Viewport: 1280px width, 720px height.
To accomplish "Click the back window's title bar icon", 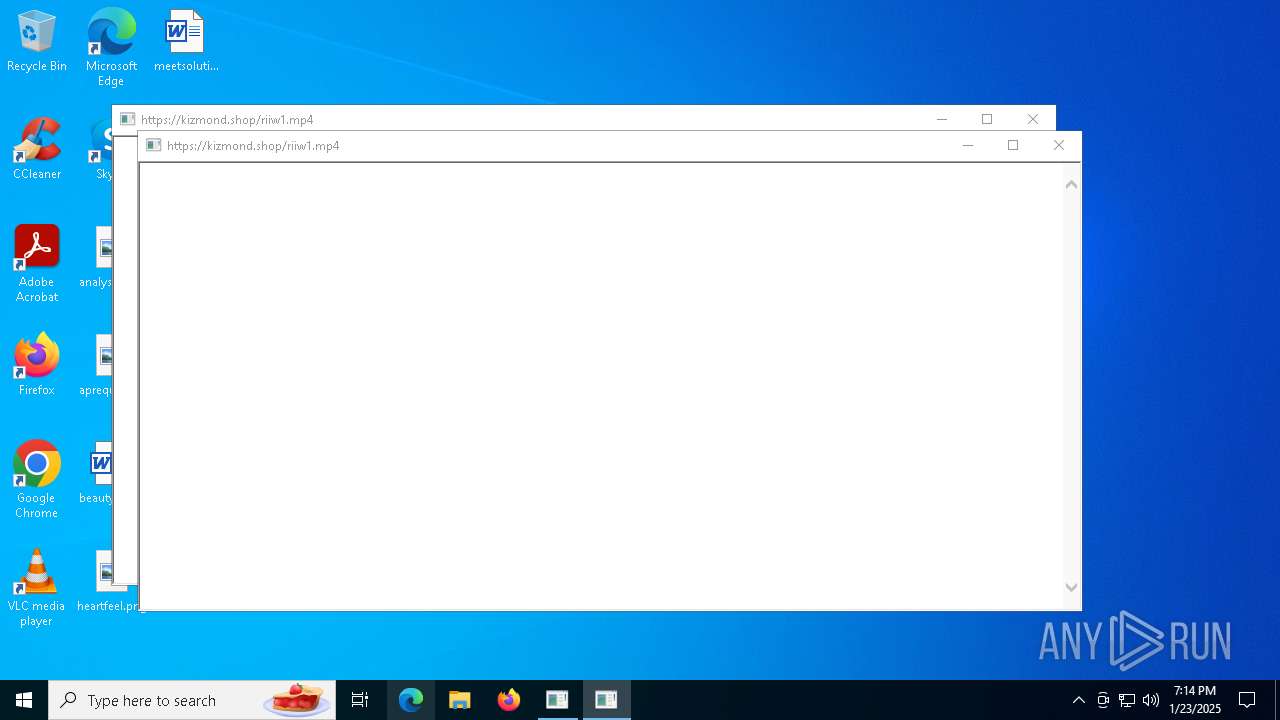I will (127, 119).
